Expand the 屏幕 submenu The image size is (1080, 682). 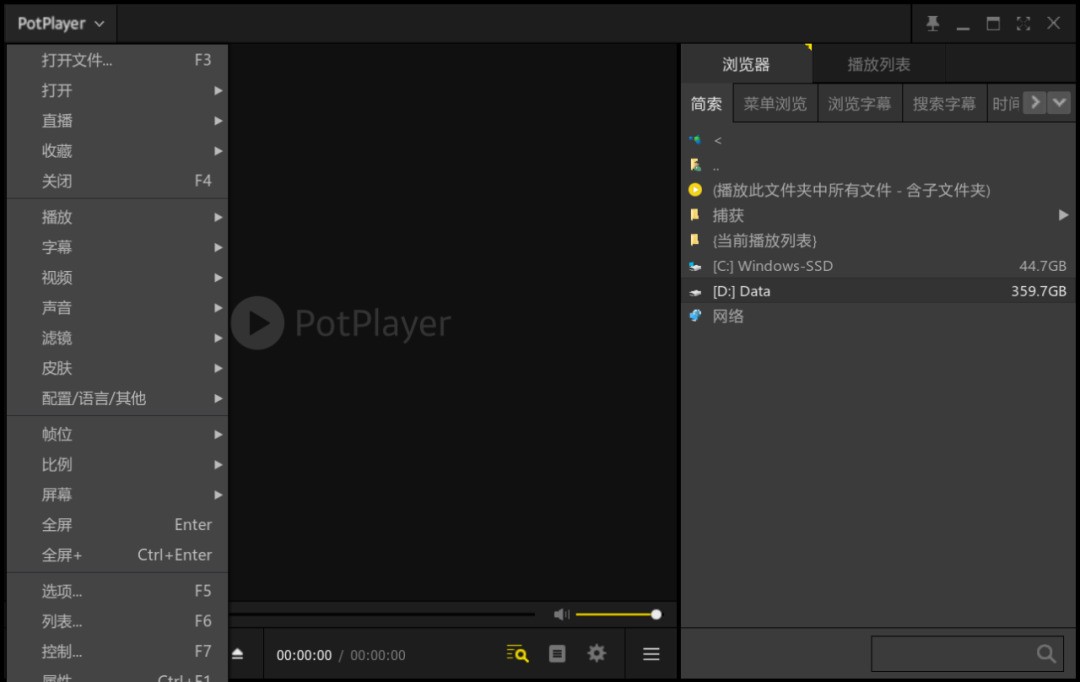coord(118,495)
